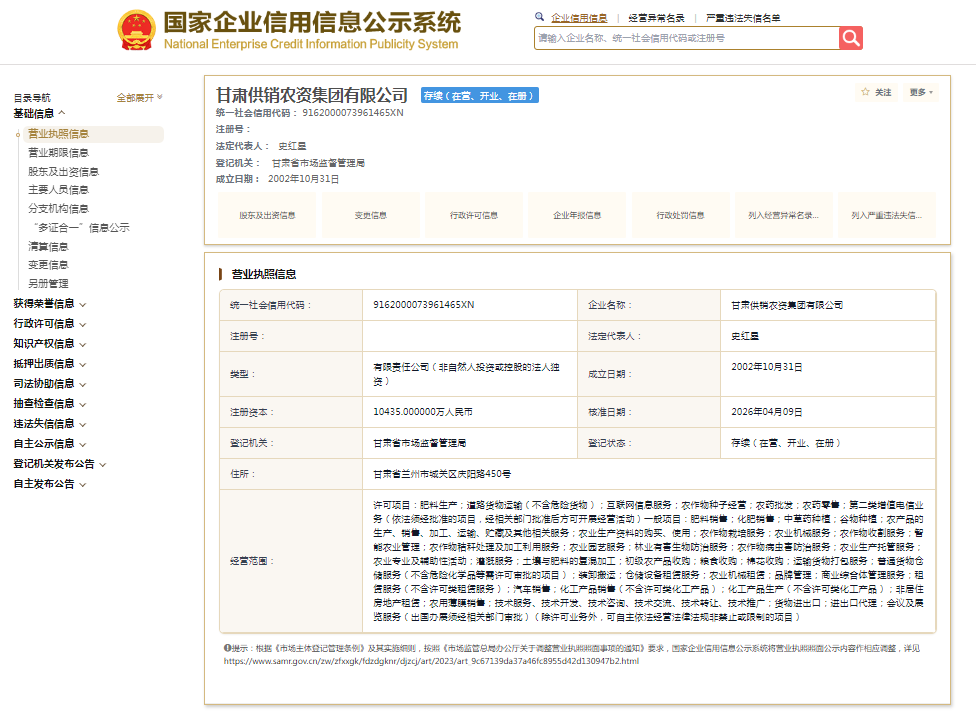Expand the 违法失信信息 section

click(x=49, y=423)
